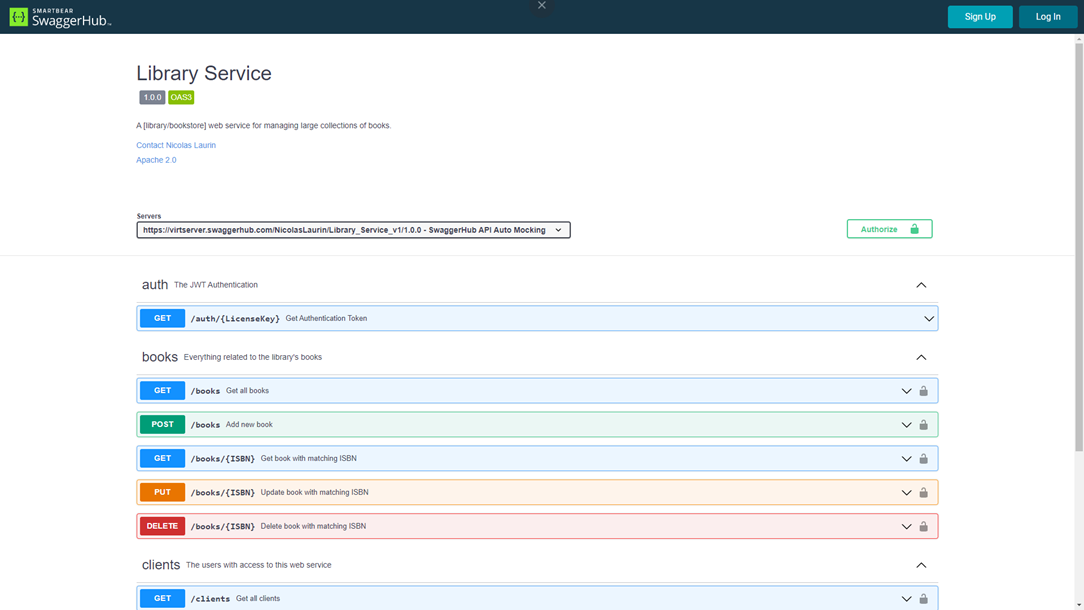Click the Authorize button

point(889,229)
